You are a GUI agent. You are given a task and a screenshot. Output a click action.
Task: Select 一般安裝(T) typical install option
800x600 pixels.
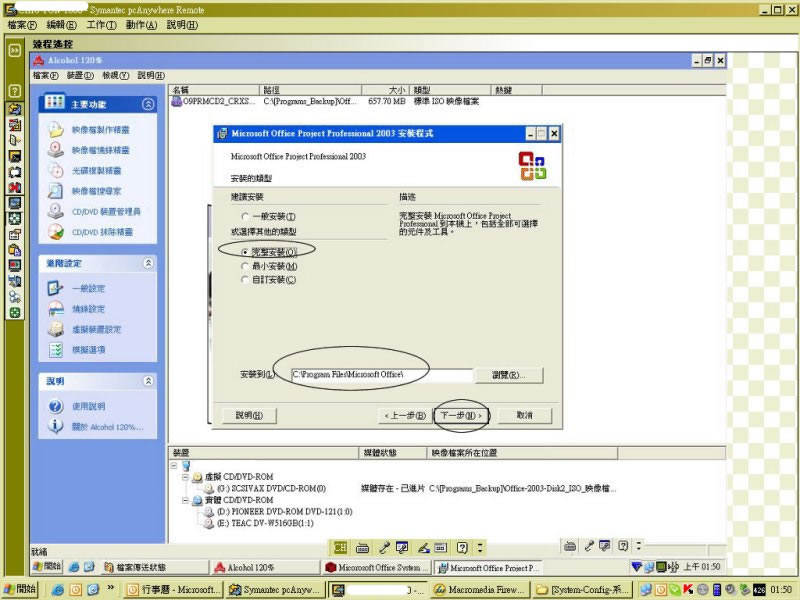coord(245,216)
